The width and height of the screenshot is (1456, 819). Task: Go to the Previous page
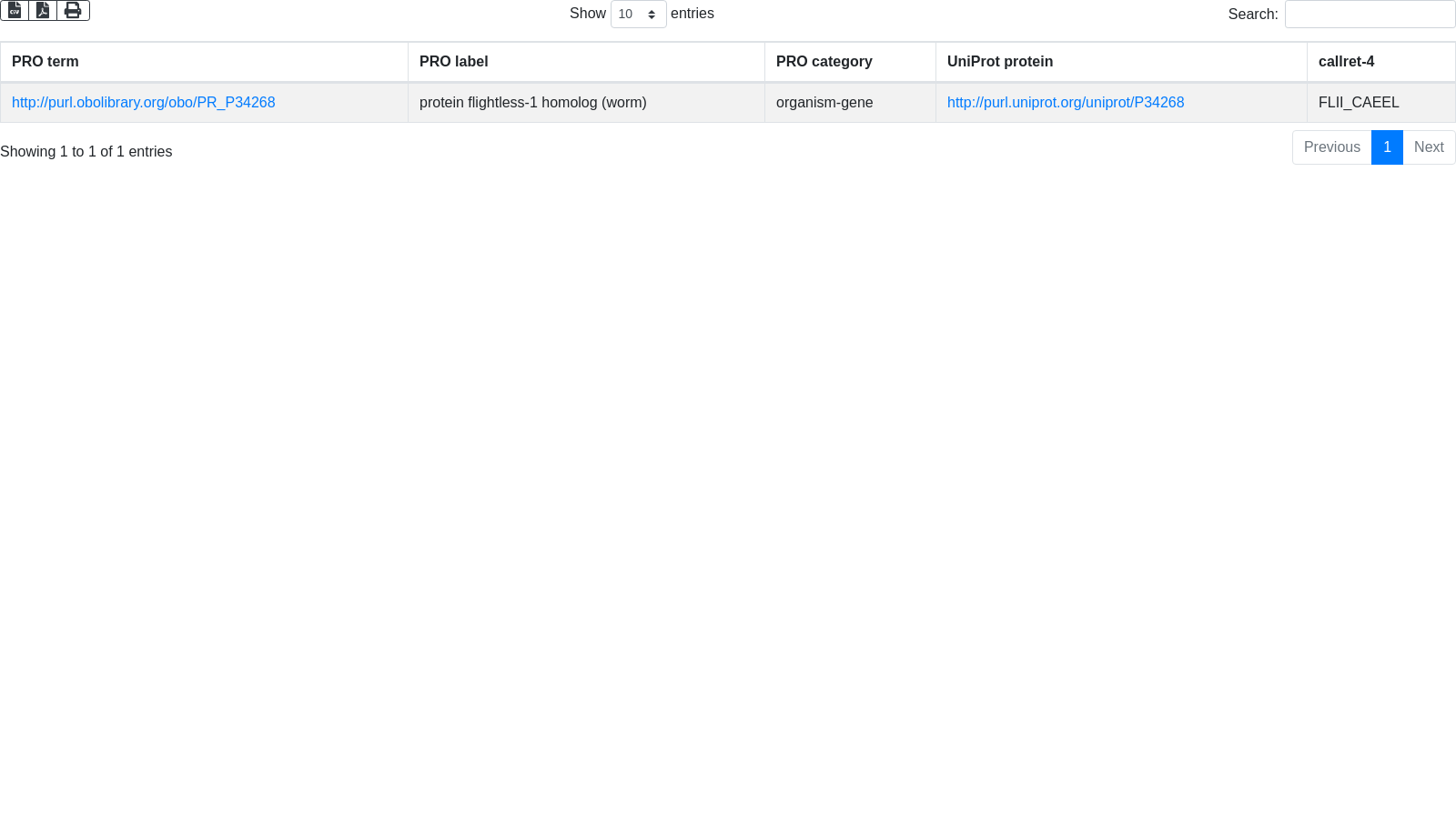pos(1331,147)
